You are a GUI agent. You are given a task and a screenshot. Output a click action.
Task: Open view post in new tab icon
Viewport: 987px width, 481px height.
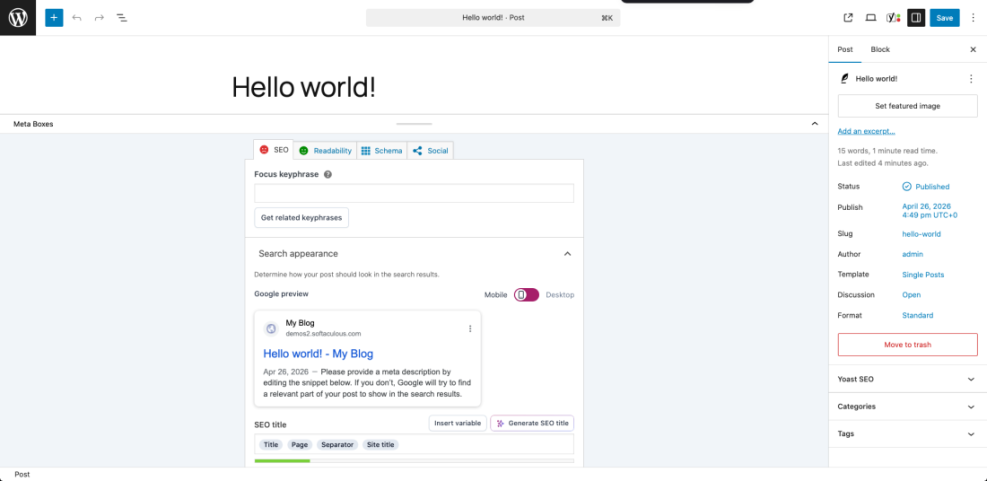click(848, 18)
